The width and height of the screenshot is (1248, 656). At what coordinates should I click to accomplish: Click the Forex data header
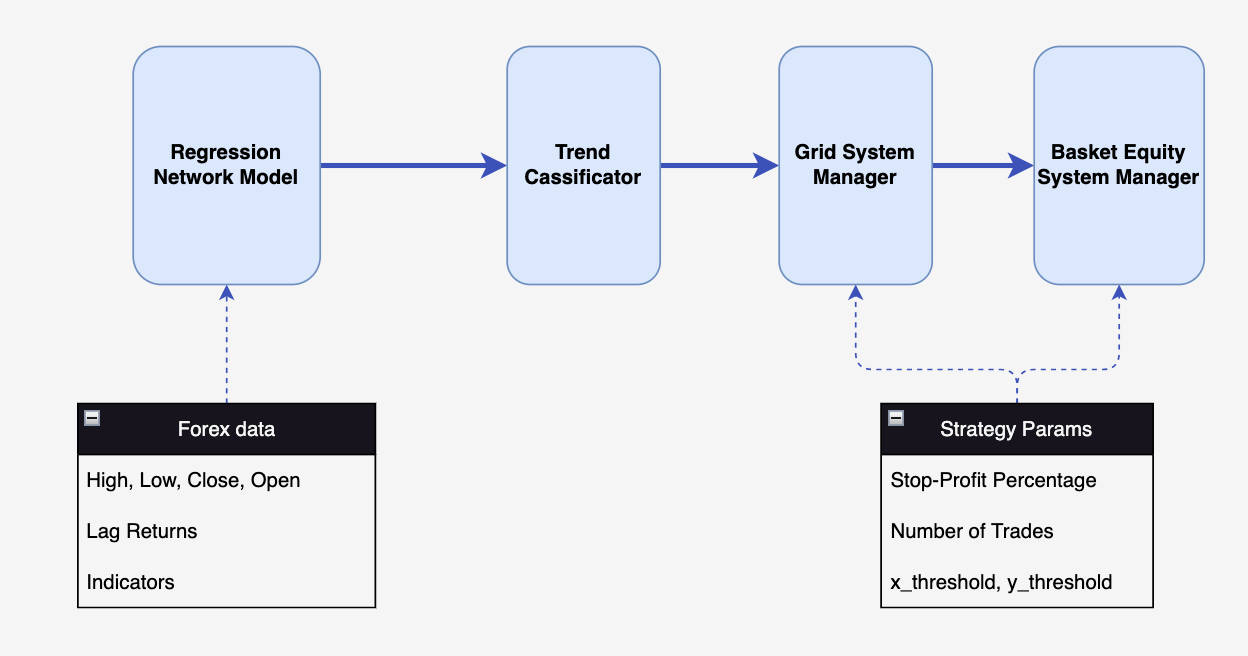click(227, 429)
